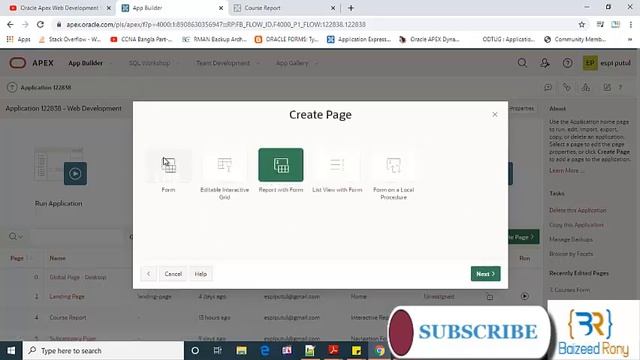Select the Form page type icon
640x360 pixels.
[168, 165]
